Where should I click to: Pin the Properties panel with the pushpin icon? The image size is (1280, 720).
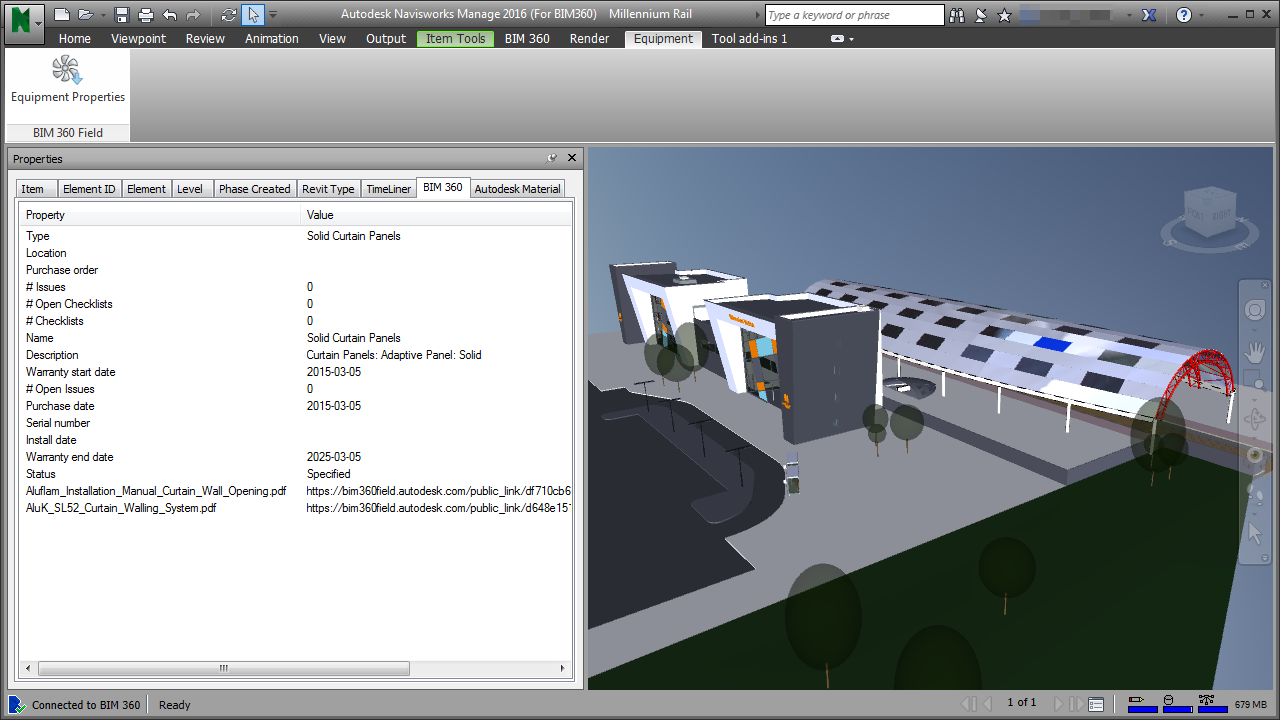(552, 158)
